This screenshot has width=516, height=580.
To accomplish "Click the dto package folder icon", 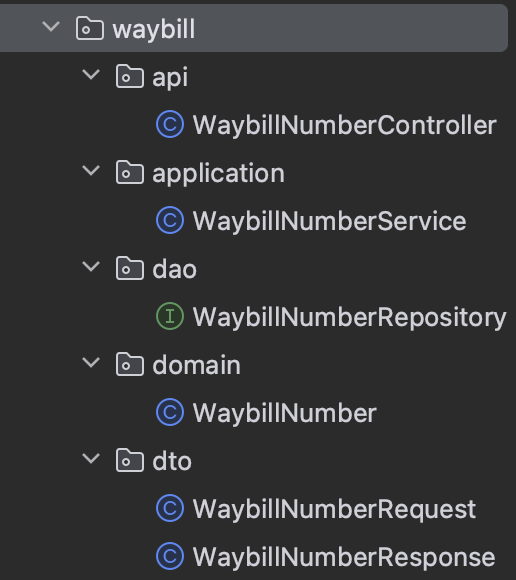I will [129, 461].
